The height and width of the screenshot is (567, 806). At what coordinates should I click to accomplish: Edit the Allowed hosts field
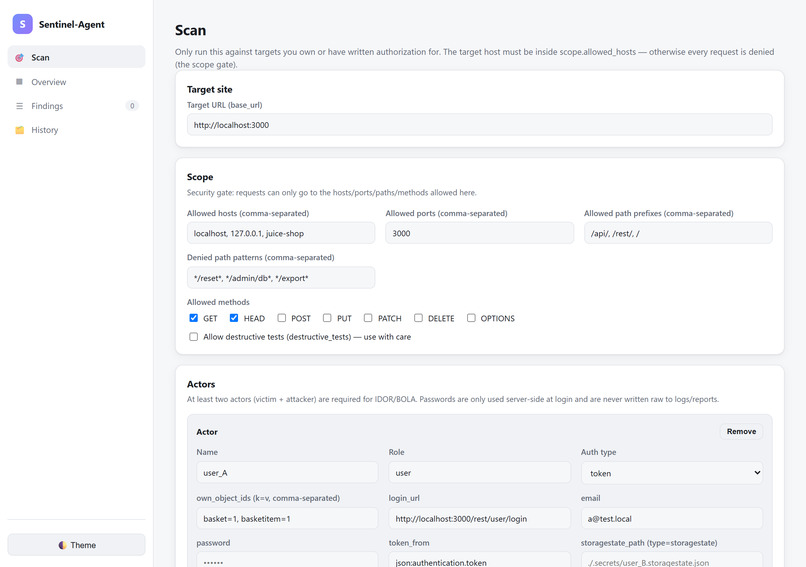[281, 233]
